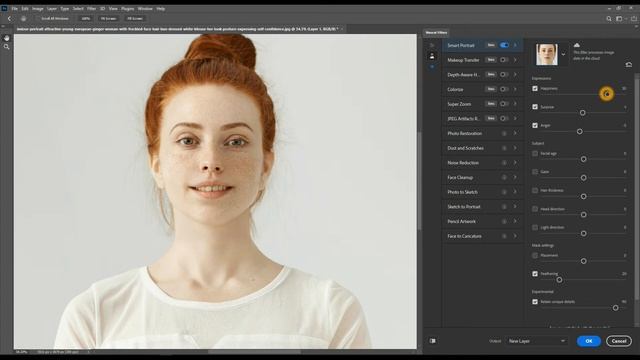The image size is (640, 360).
Task: Select the Neural Filters panel tab
Action: pyautogui.click(x=436, y=33)
